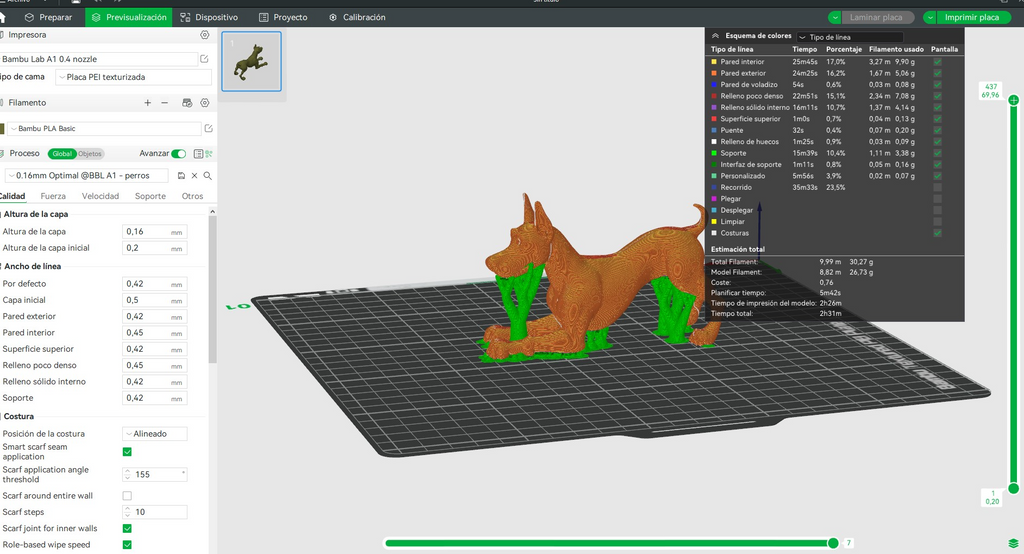Screen dimensions: 1024x554
Task: Open printer settings gear in Impresora header
Action: [204, 35]
